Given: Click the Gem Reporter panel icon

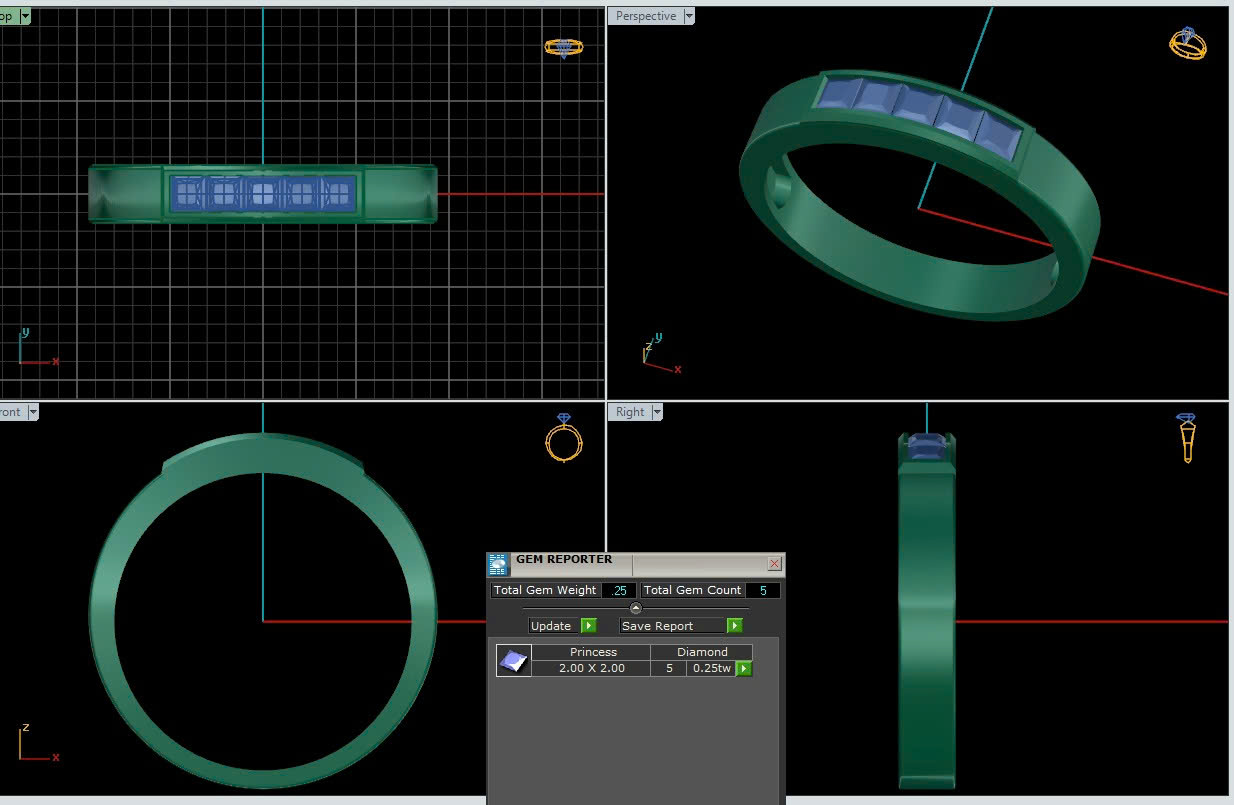Looking at the screenshot, I should click(x=498, y=565).
